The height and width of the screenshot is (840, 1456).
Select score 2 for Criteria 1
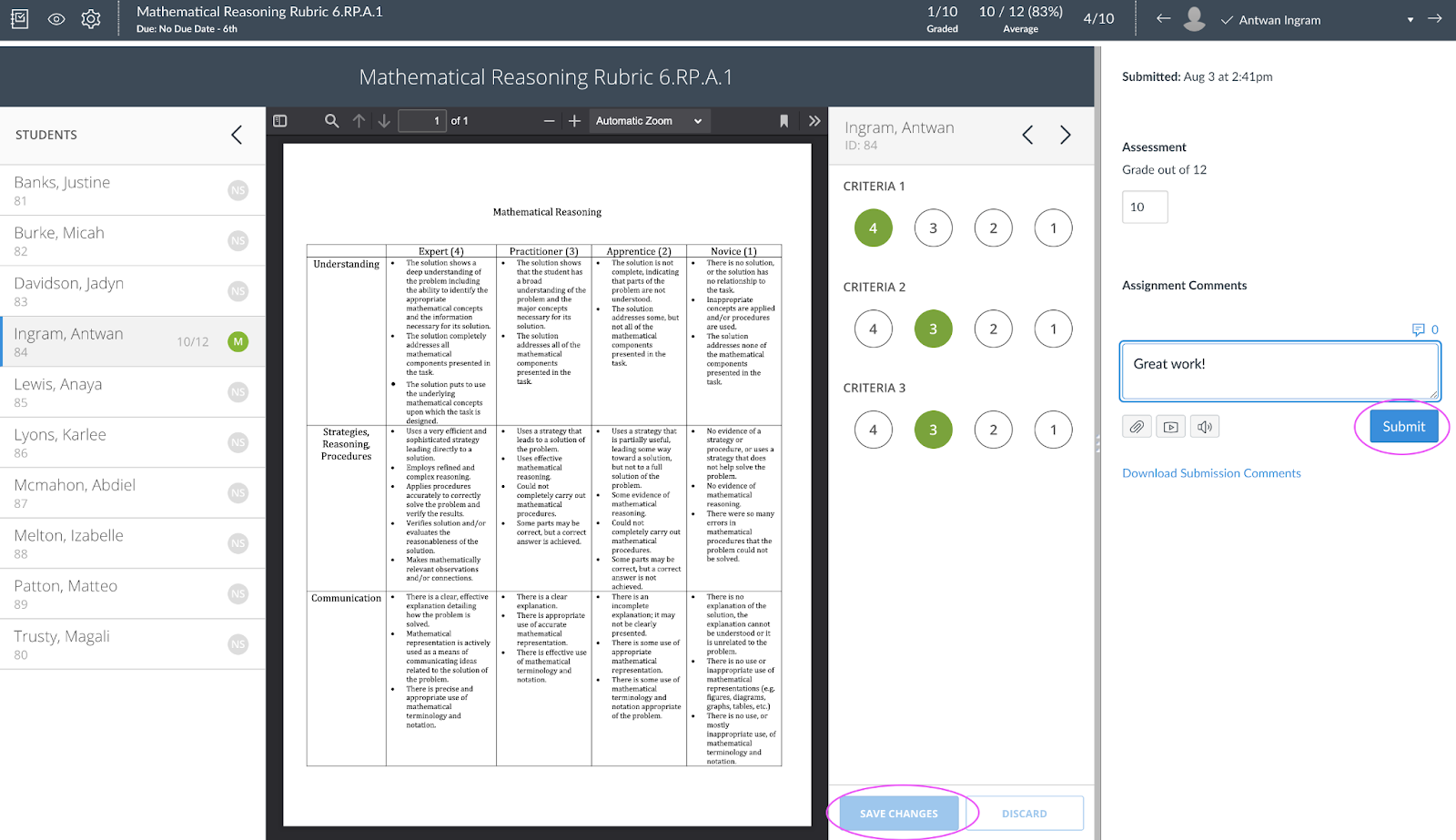click(x=993, y=228)
